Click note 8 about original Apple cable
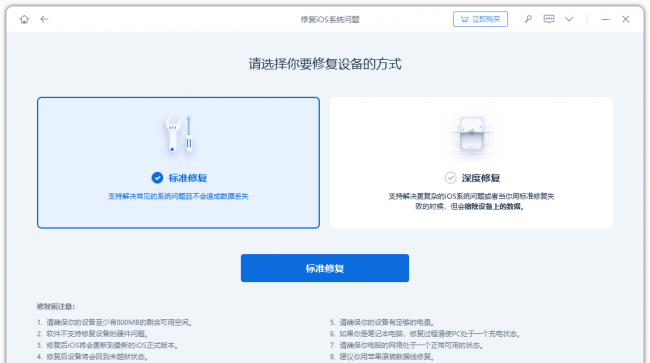The height and width of the screenshot is (363, 650). click(382, 356)
